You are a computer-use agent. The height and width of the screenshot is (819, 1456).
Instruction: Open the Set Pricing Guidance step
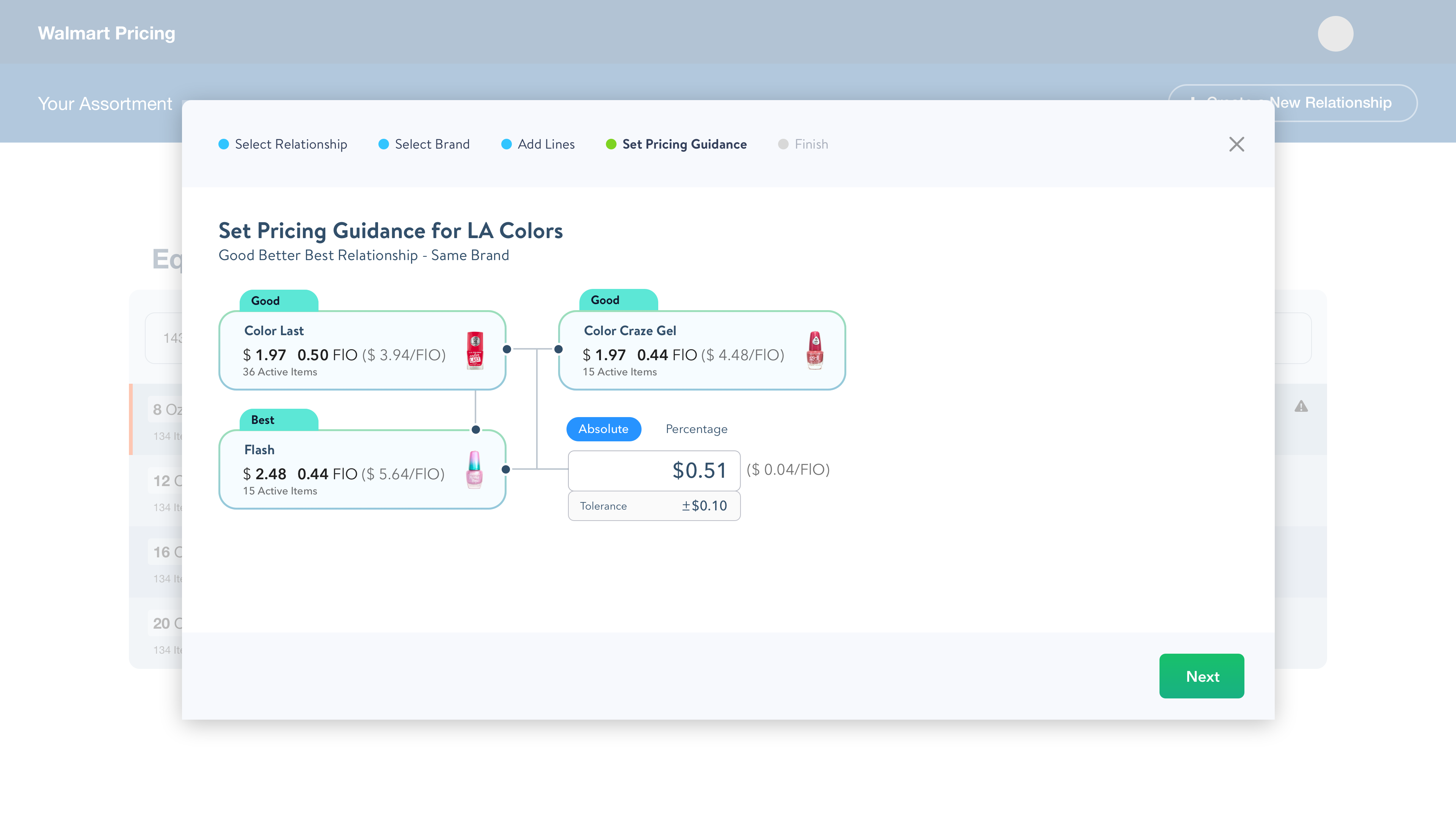tap(676, 144)
